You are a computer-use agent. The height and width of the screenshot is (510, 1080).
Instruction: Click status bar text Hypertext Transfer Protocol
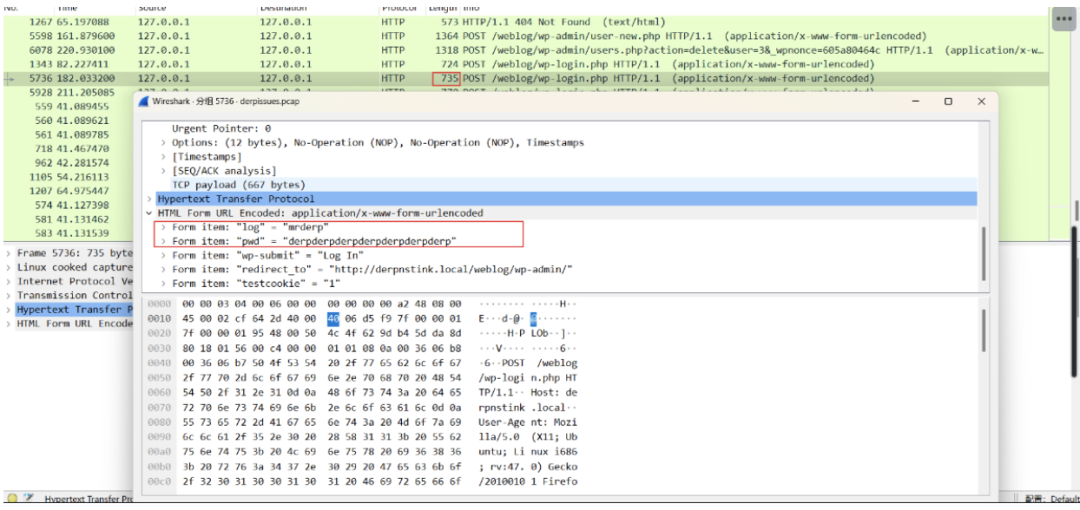click(88, 499)
